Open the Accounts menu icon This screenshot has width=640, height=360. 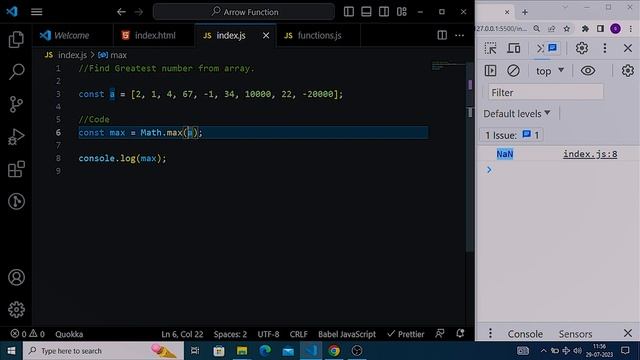(16, 278)
